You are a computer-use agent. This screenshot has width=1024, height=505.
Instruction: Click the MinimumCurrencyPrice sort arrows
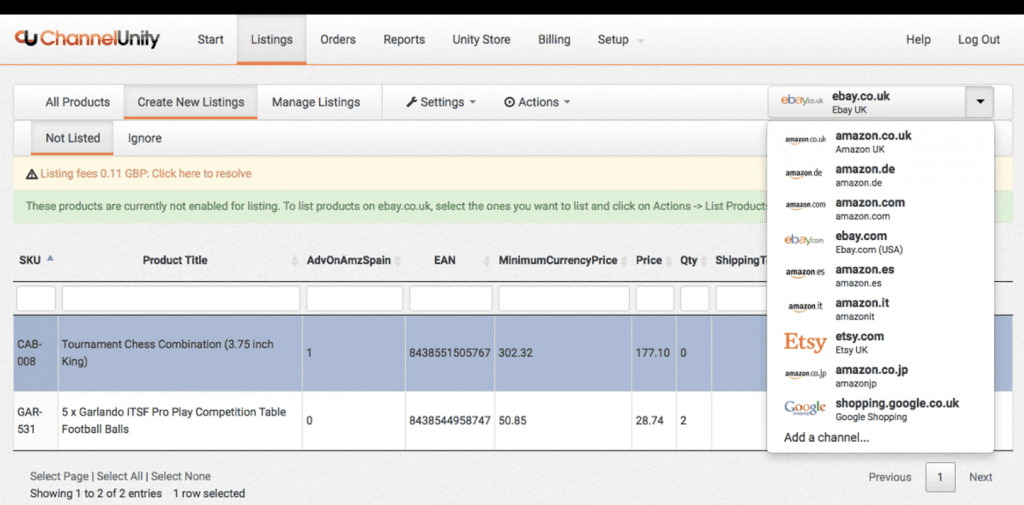[624, 261]
